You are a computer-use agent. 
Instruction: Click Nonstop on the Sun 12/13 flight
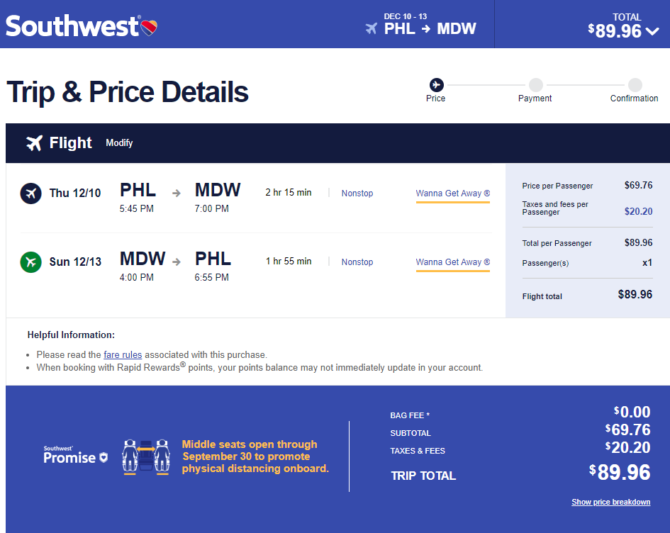tap(357, 262)
